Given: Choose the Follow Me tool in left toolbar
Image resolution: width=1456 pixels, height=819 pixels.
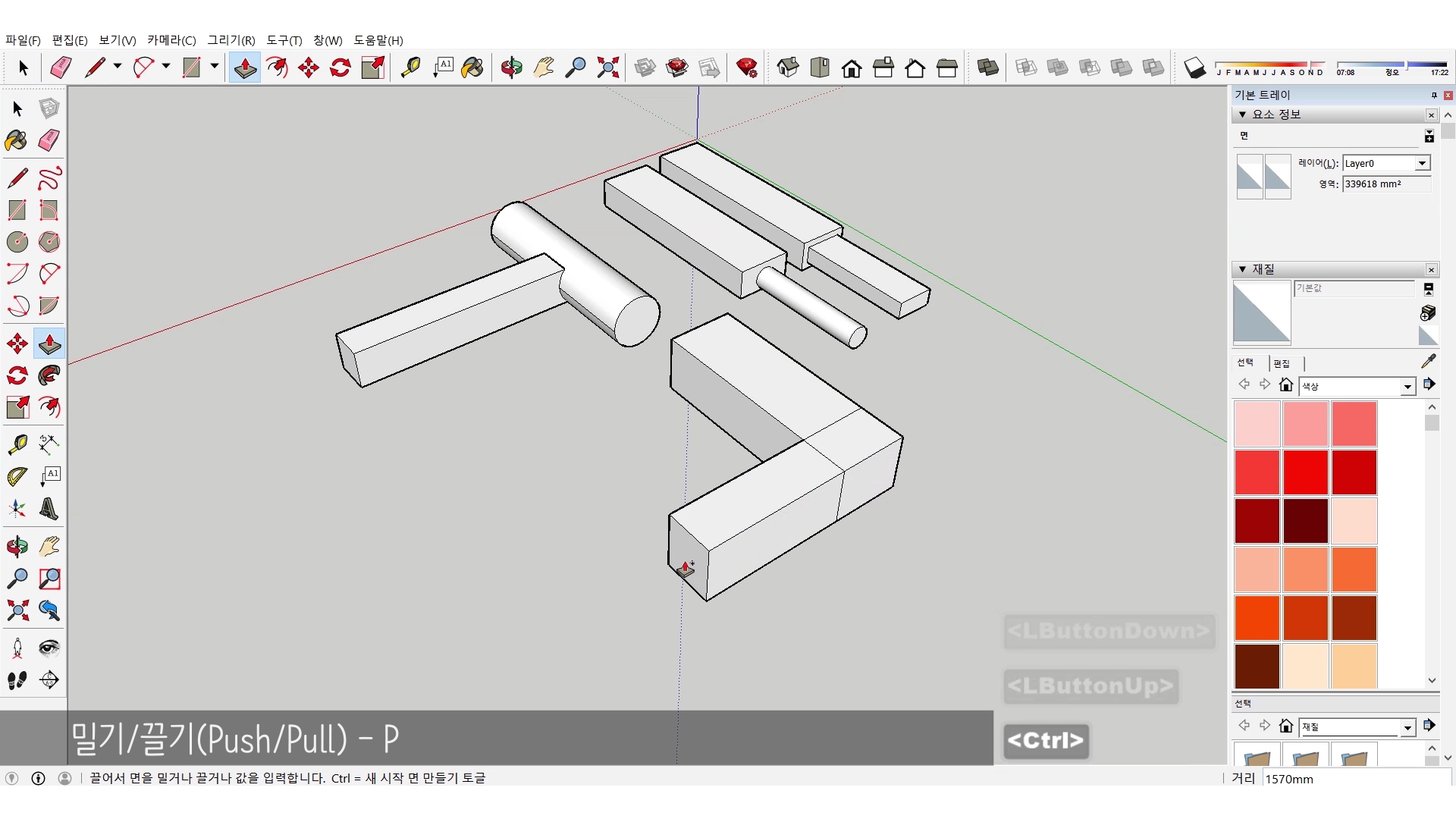Looking at the screenshot, I should tap(49, 375).
